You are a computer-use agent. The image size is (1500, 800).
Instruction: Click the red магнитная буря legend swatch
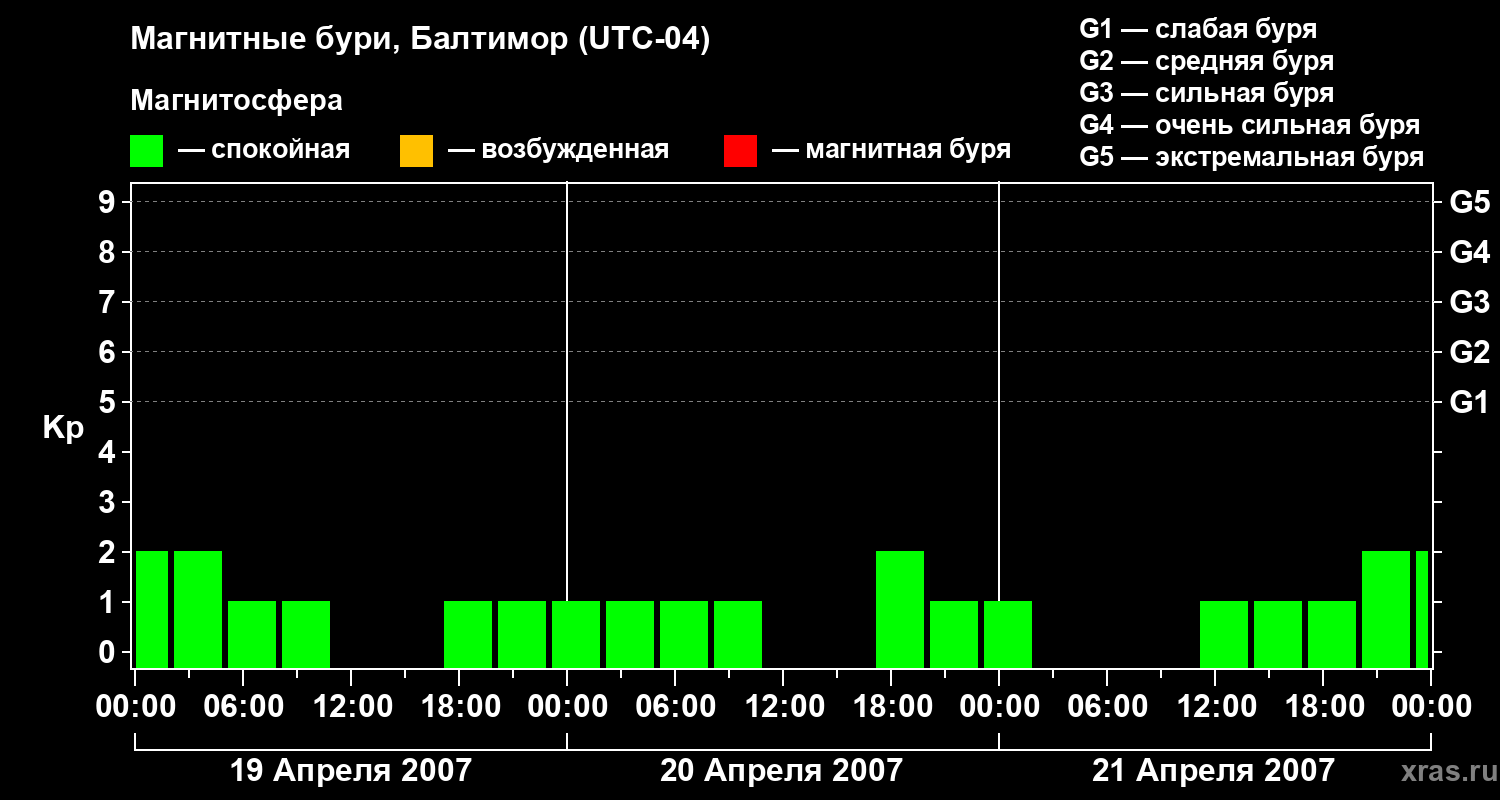pyautogui.click(x=740, y=151)
